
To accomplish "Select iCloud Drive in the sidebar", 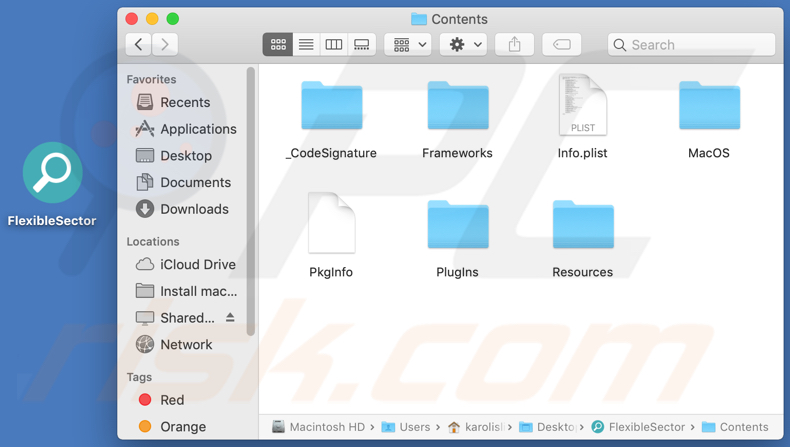I will (185, 265).
